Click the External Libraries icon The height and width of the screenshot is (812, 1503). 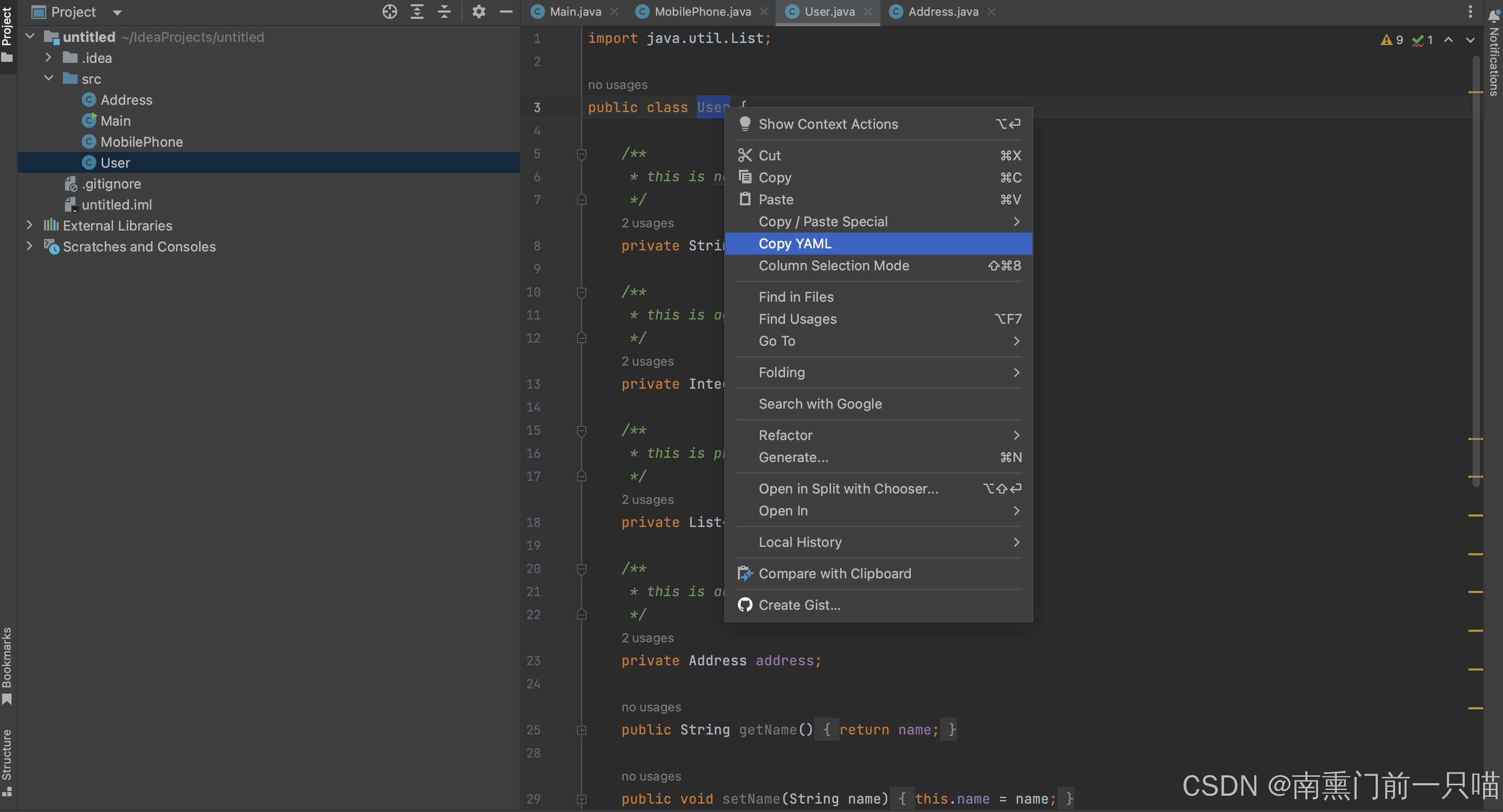pyautogui.click(x=51, y=225)
